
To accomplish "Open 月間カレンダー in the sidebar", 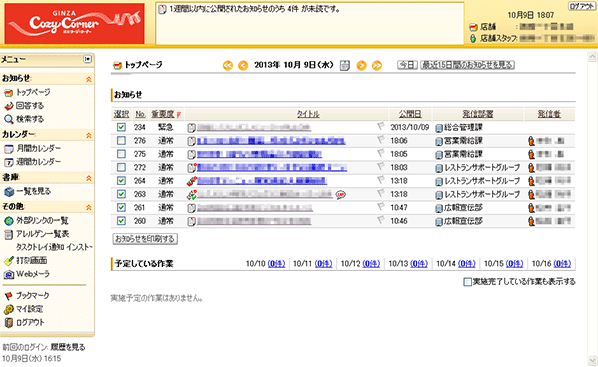I will [x=38, y=148].
